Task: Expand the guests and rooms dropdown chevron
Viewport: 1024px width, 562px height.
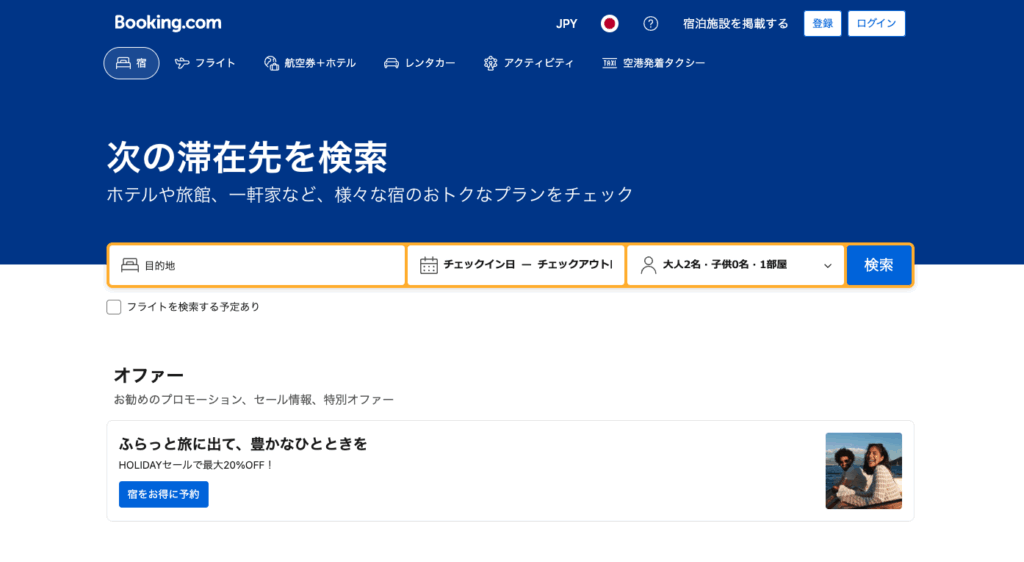Action: (827, 266)
